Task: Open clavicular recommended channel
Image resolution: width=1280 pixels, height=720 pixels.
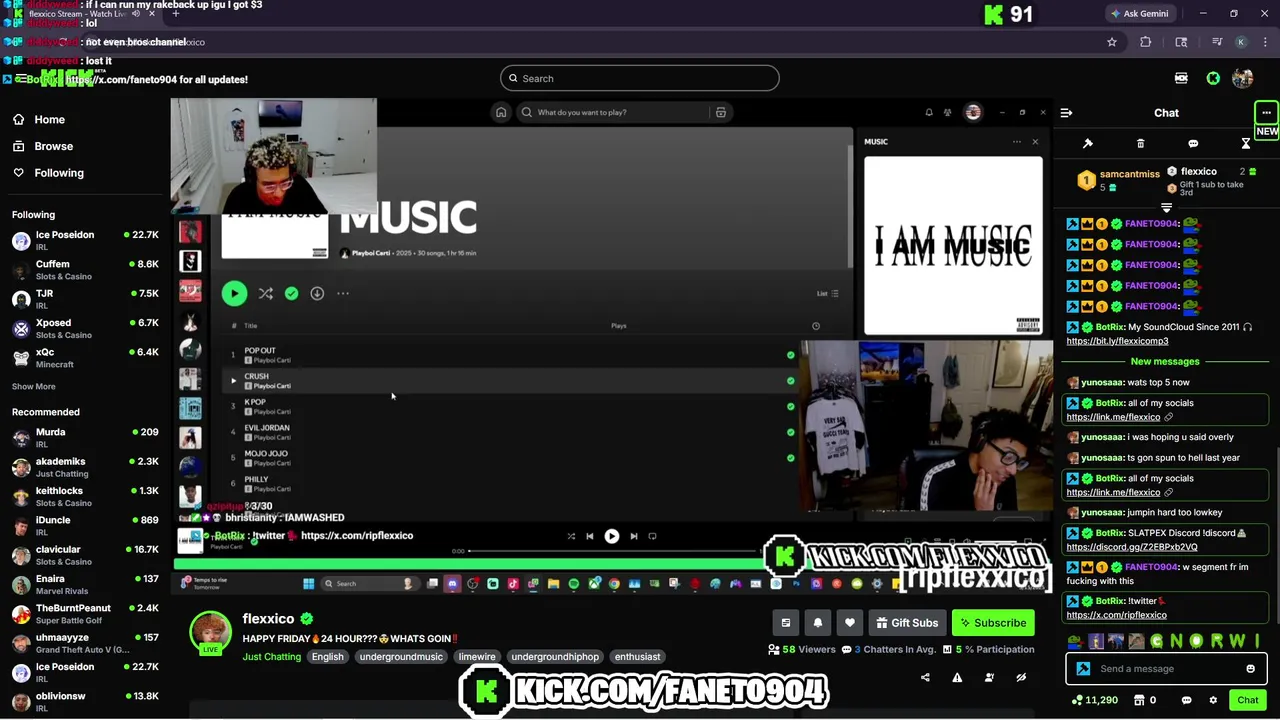Action: (85, 554)
